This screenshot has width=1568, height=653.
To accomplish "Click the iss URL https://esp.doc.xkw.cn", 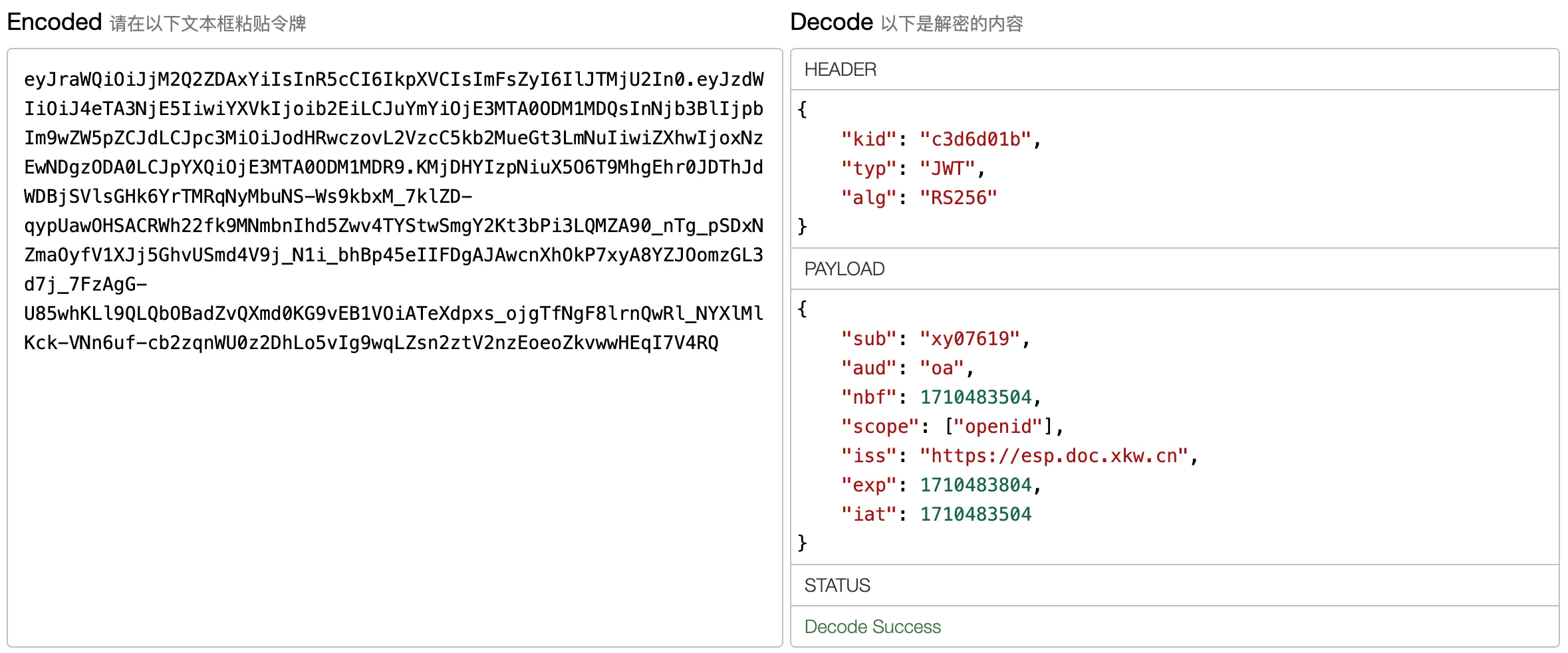I will pyautogui.click(x=1053, y=456).
